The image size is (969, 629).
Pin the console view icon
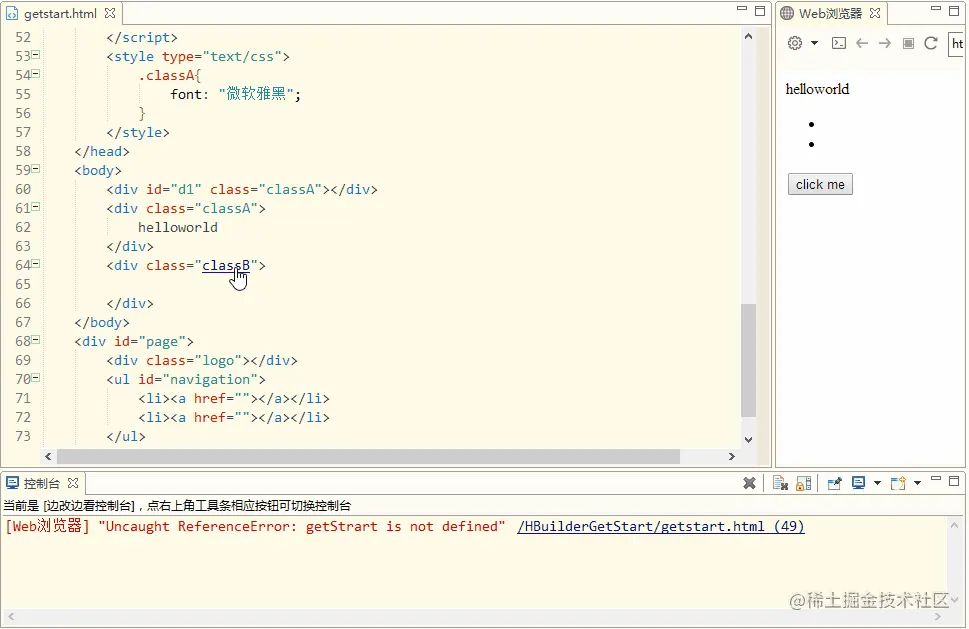pos(834,483)
